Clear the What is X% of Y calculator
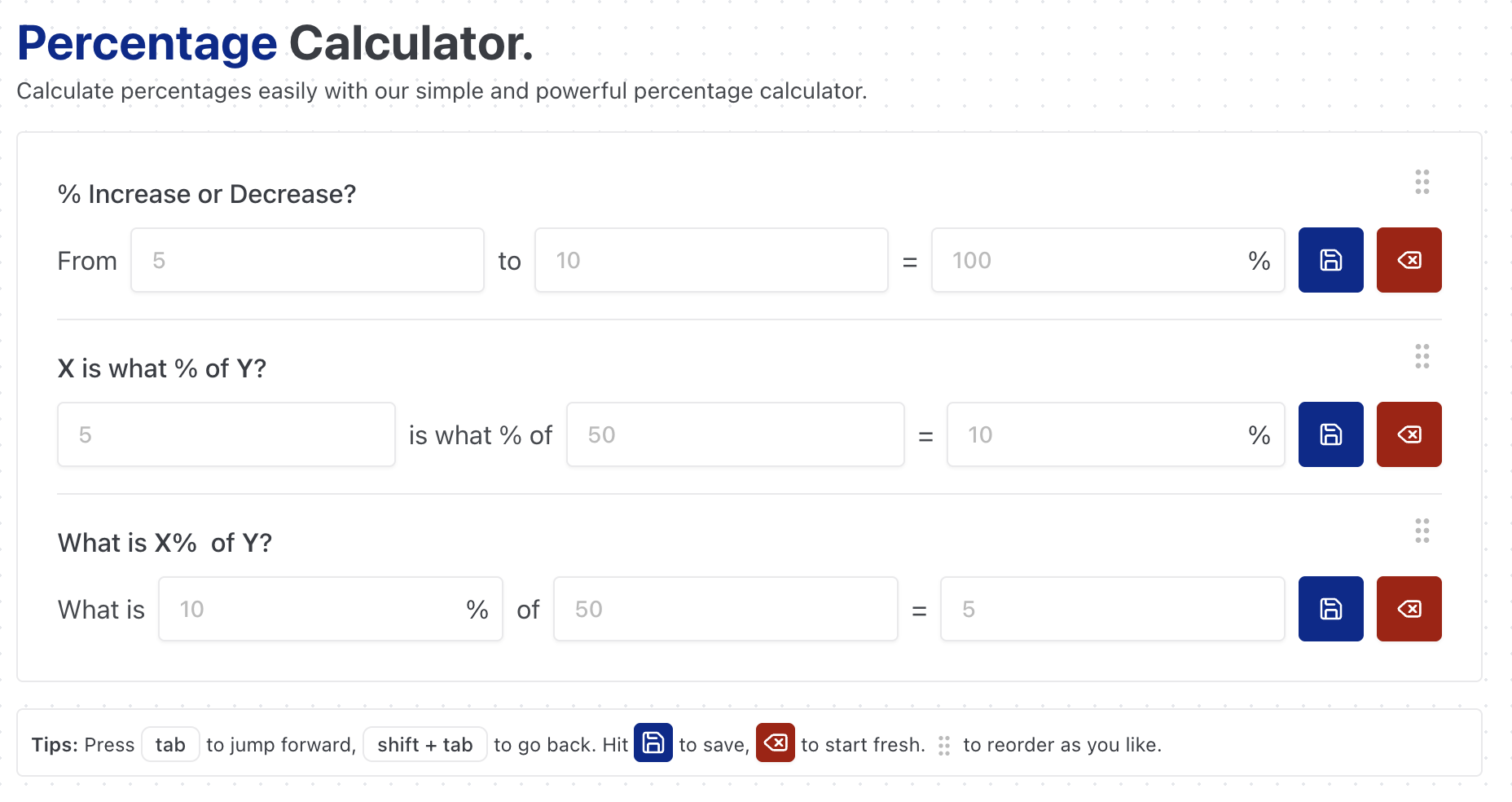The width and height of the screenshot is (1512, 802). coord(1409,609)
